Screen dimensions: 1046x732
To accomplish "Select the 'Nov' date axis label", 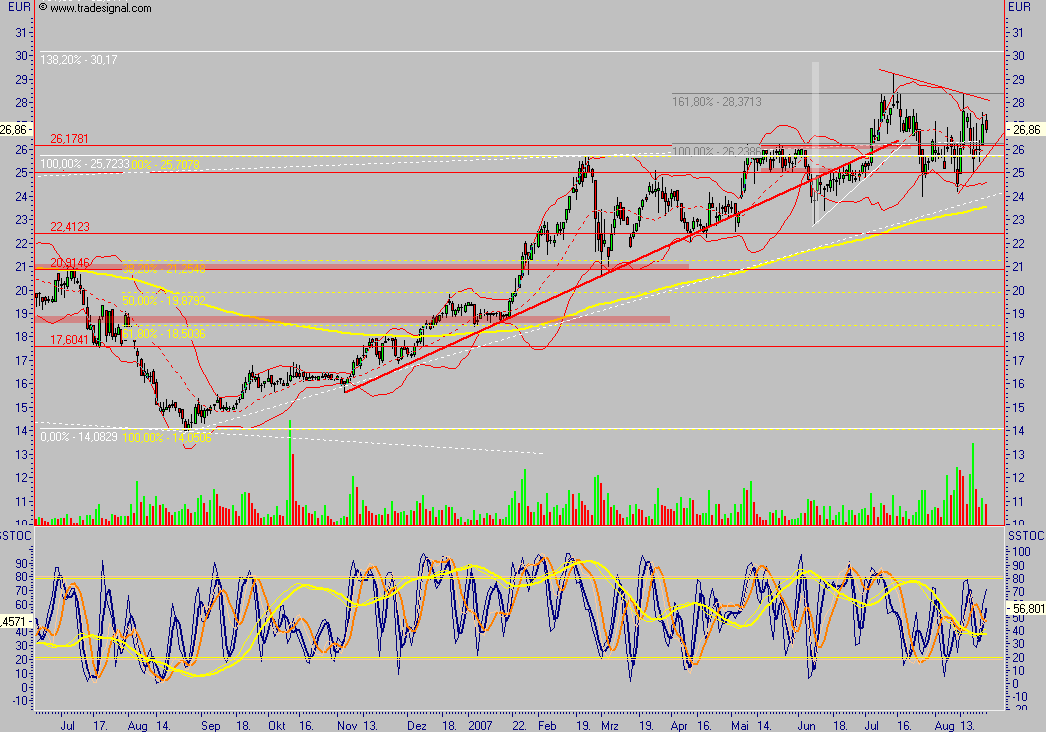I will click(347, 726).
